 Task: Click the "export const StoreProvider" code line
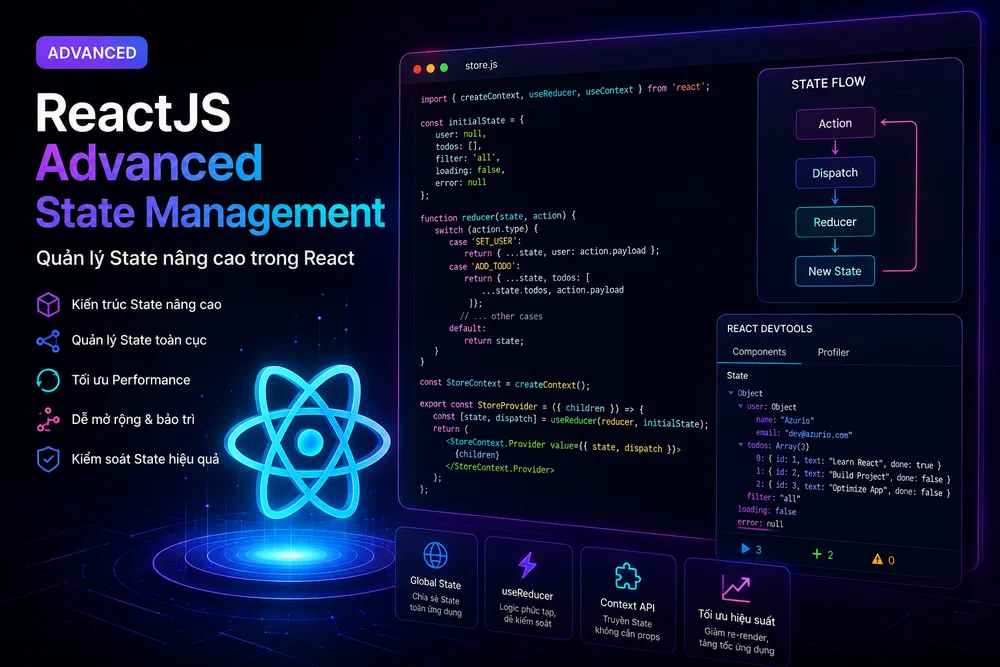pos(531,407)
